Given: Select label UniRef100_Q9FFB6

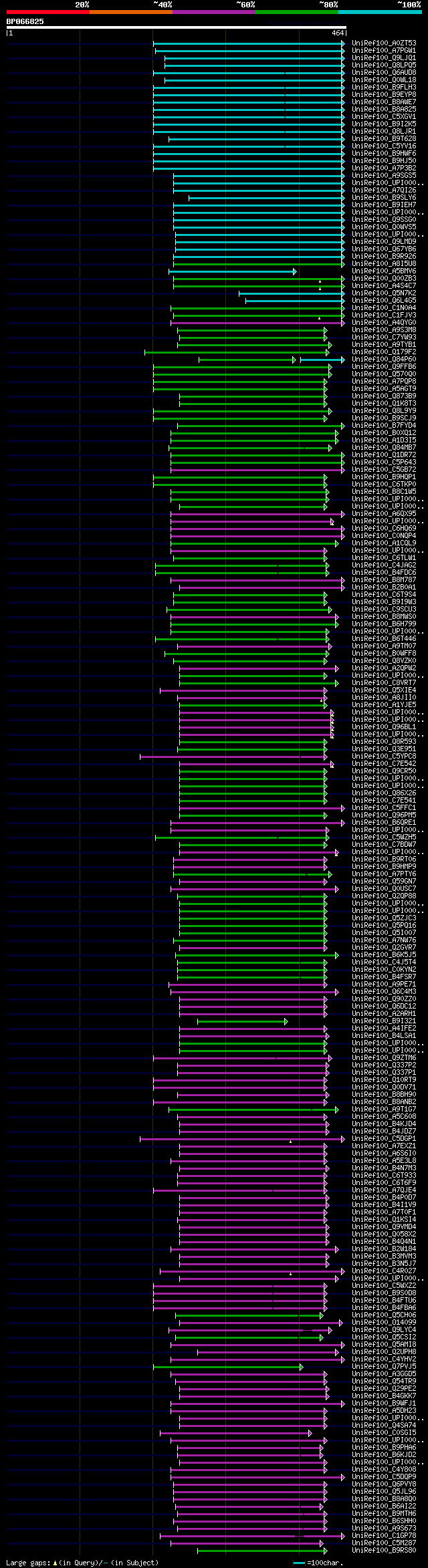Looking at the screenshot, I should 384,367.
